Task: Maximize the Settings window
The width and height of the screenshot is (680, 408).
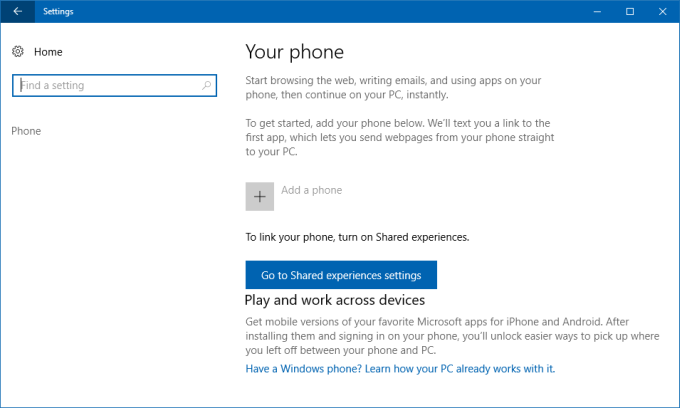Action: [x=630, y=11]
